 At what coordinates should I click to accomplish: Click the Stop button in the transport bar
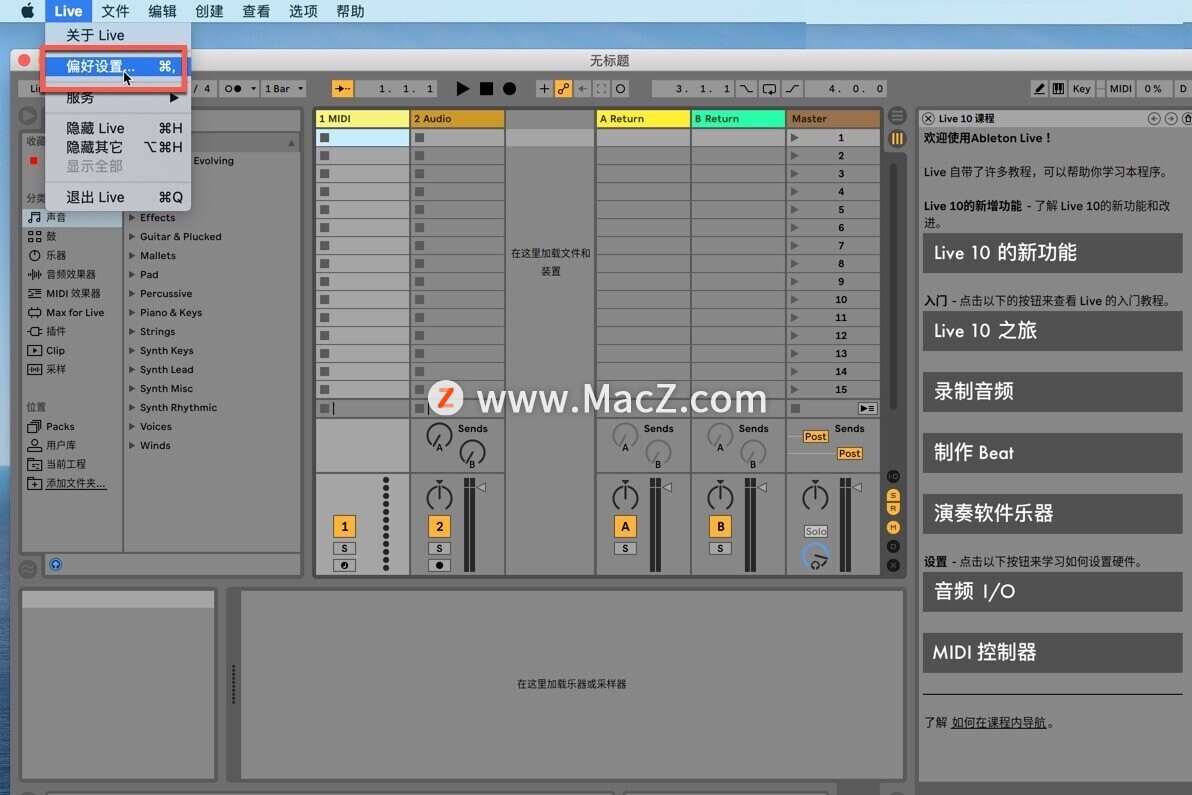tap(486, 89)
